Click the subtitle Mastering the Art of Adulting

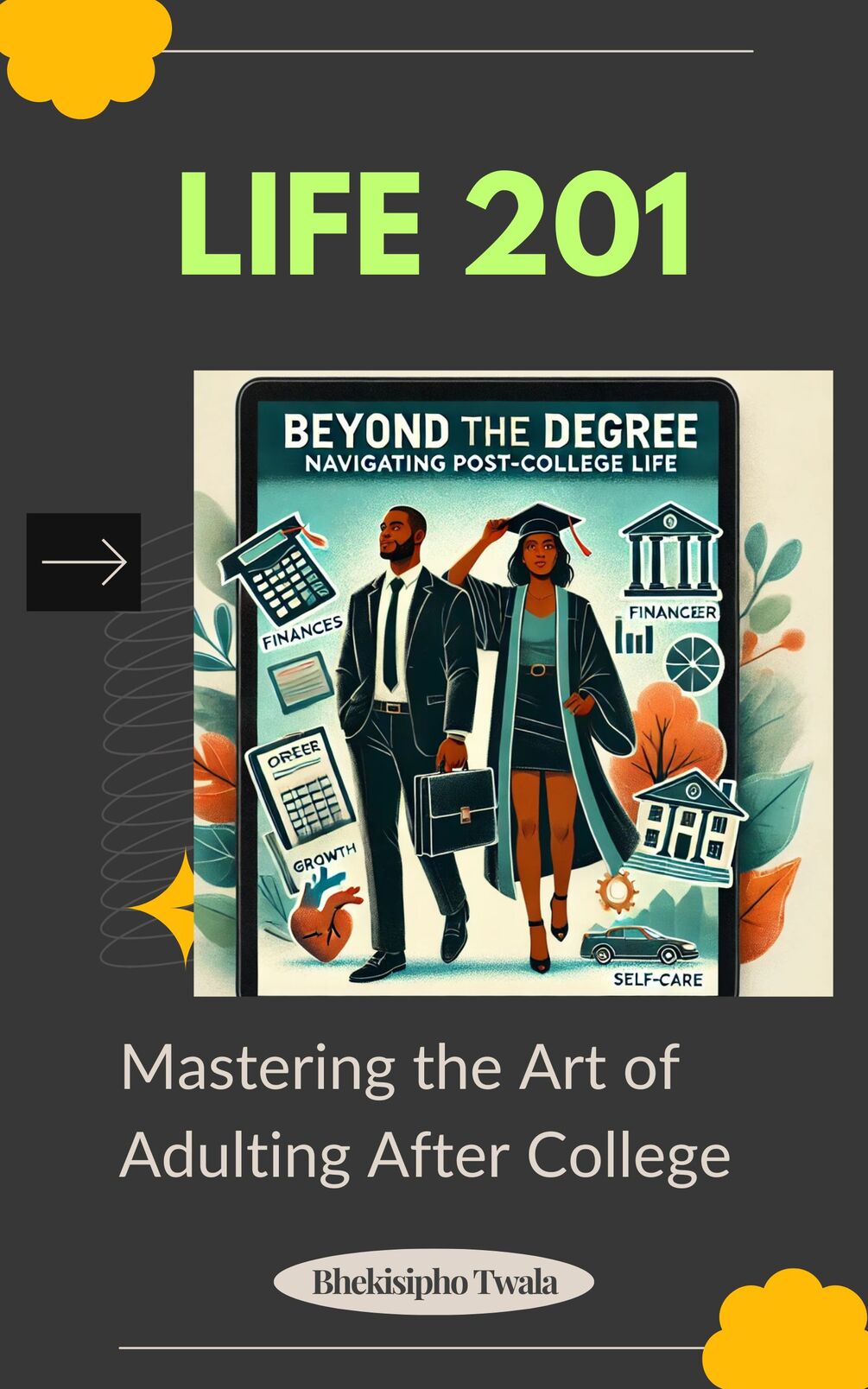tap(425, 1111)
